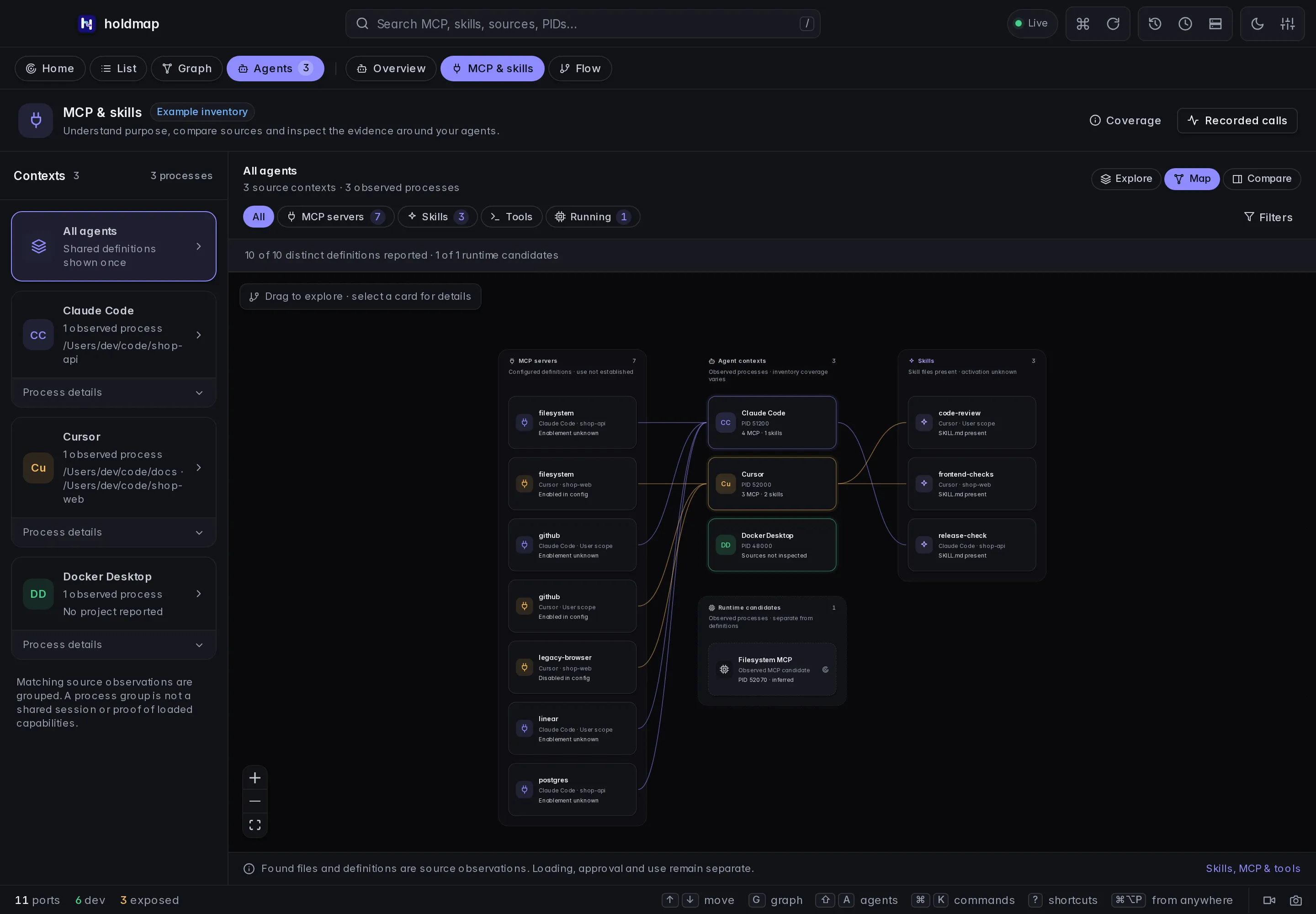
Task: Click the holdmap logo icon
Action: pos(86,23)
